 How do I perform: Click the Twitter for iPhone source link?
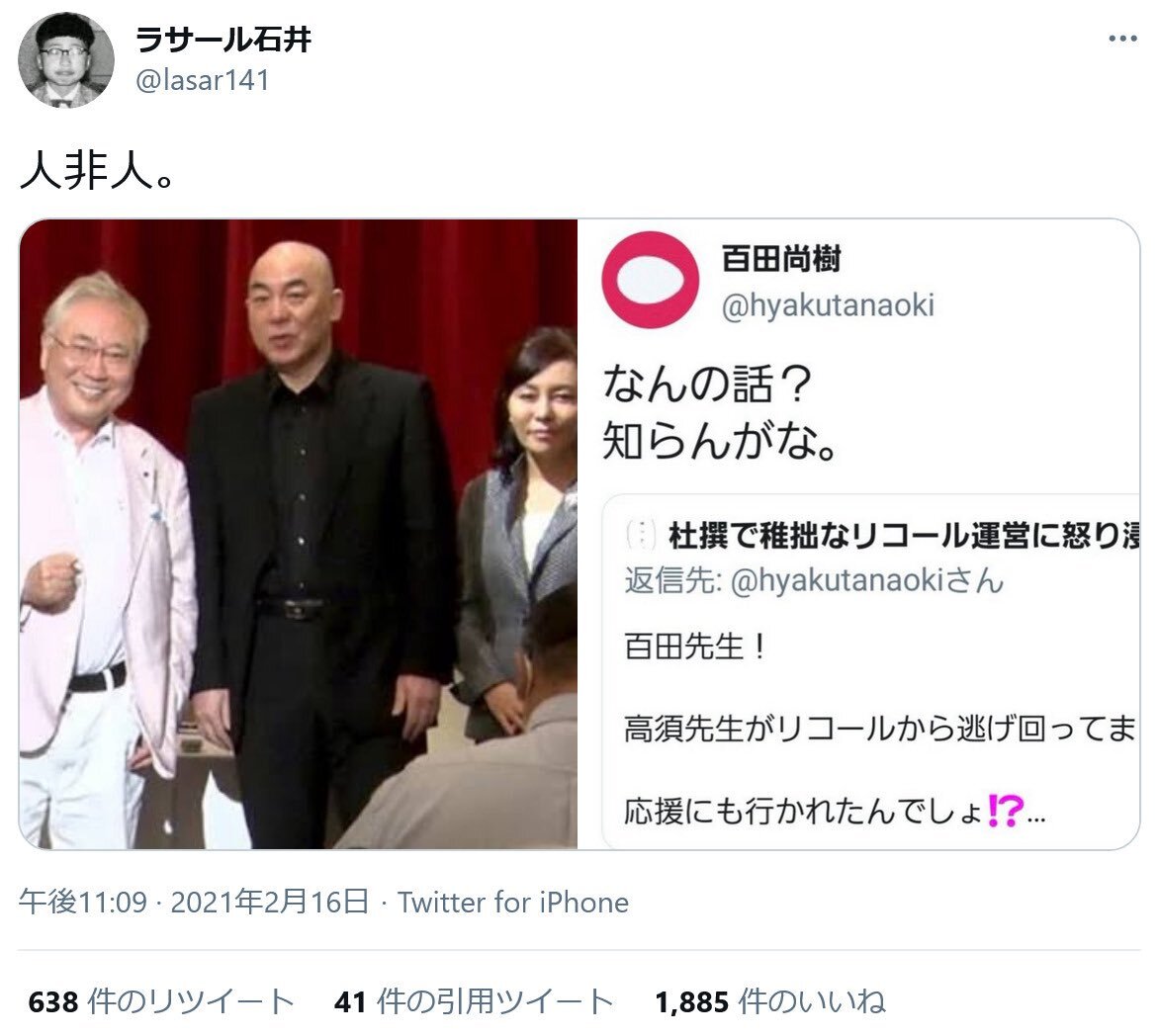click(513, 903)
